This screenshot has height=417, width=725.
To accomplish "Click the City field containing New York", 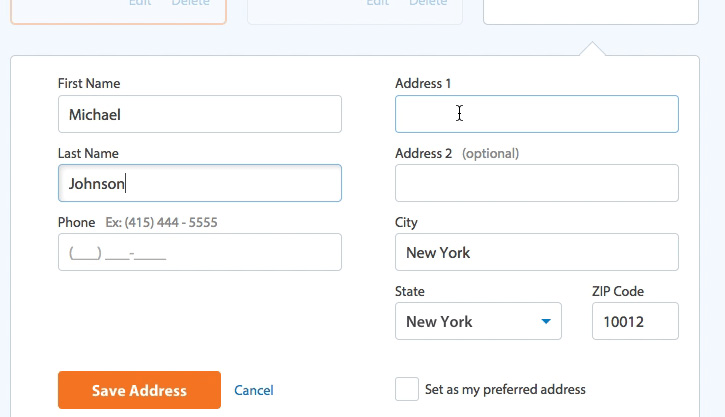I will click(x=537, y=252).
